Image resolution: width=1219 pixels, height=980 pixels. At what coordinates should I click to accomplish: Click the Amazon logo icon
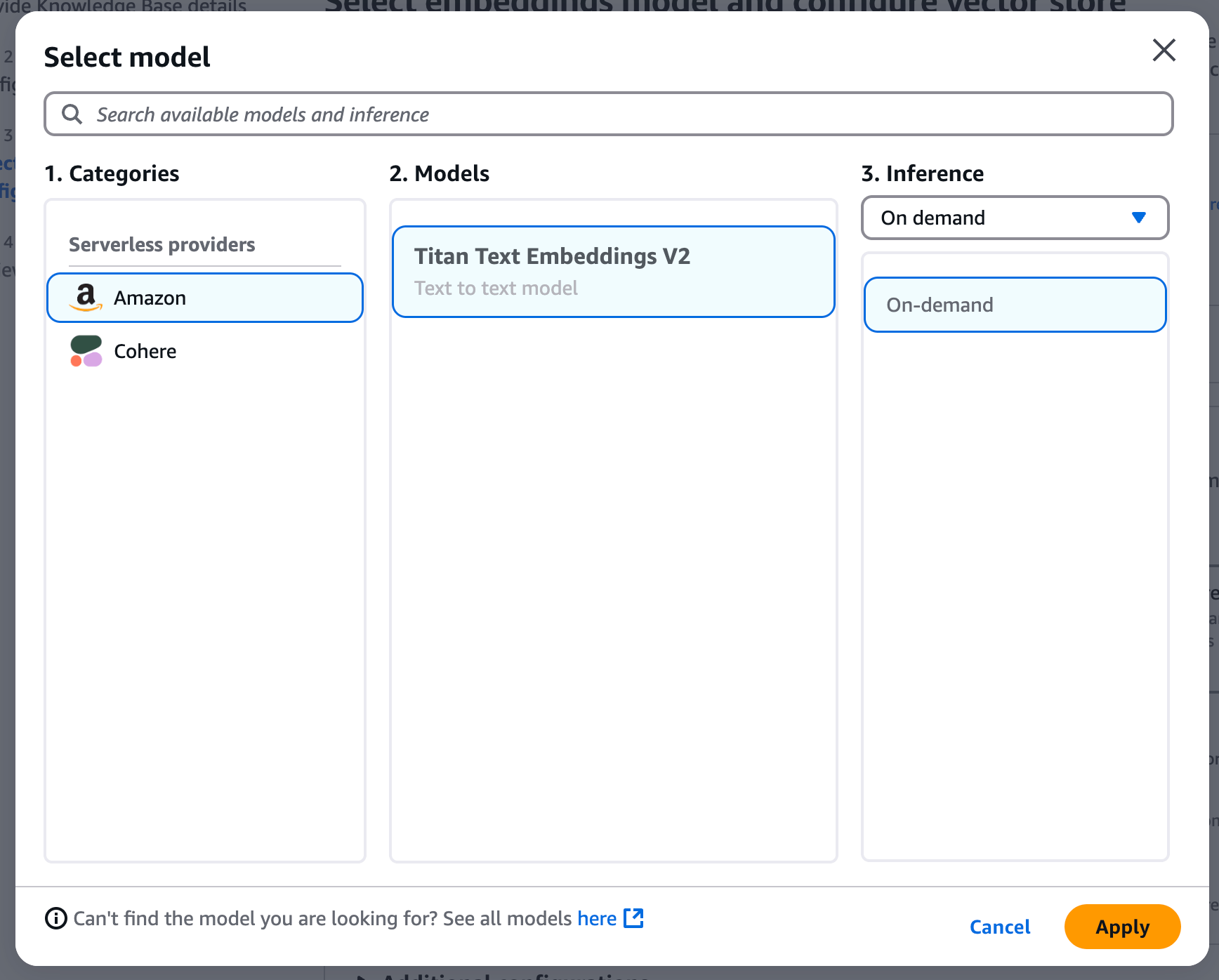point(86,298)
